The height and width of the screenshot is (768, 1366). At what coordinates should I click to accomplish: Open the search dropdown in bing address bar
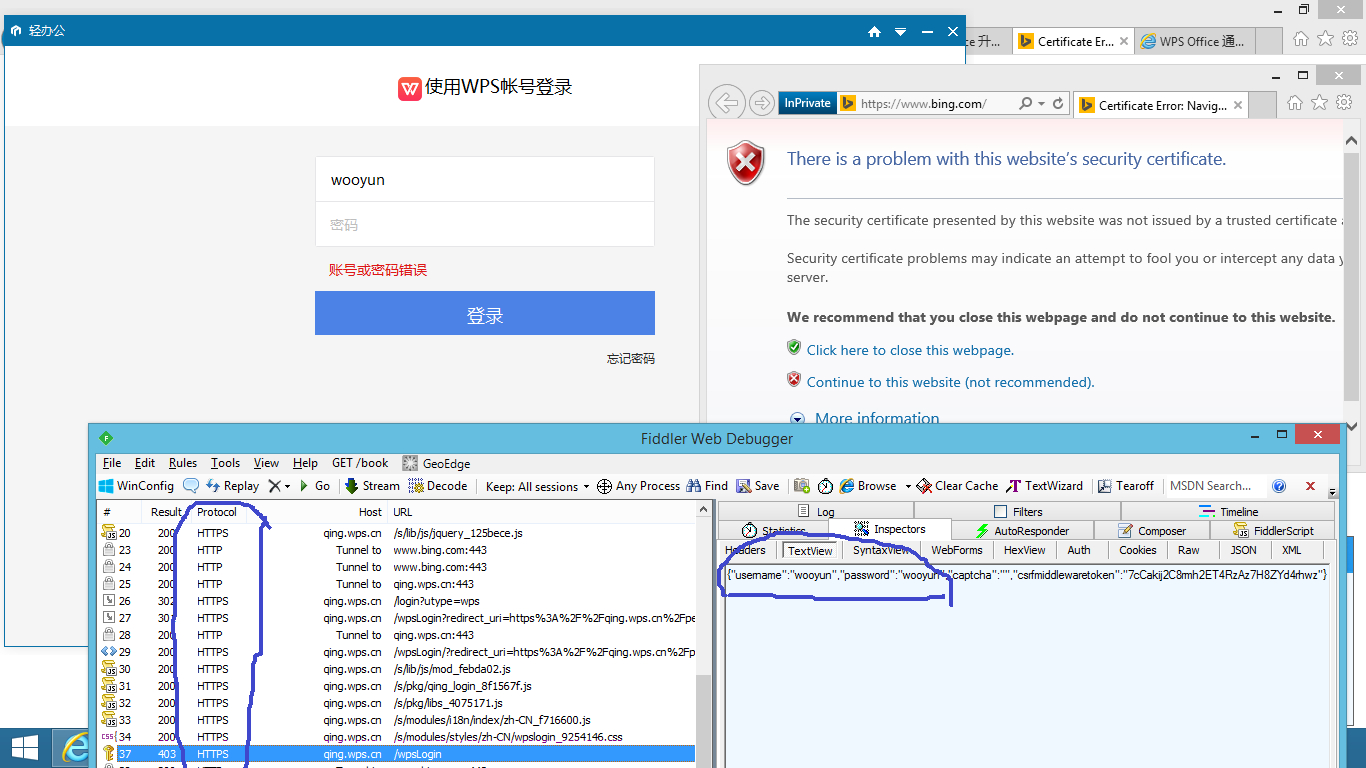(1042, 103)
